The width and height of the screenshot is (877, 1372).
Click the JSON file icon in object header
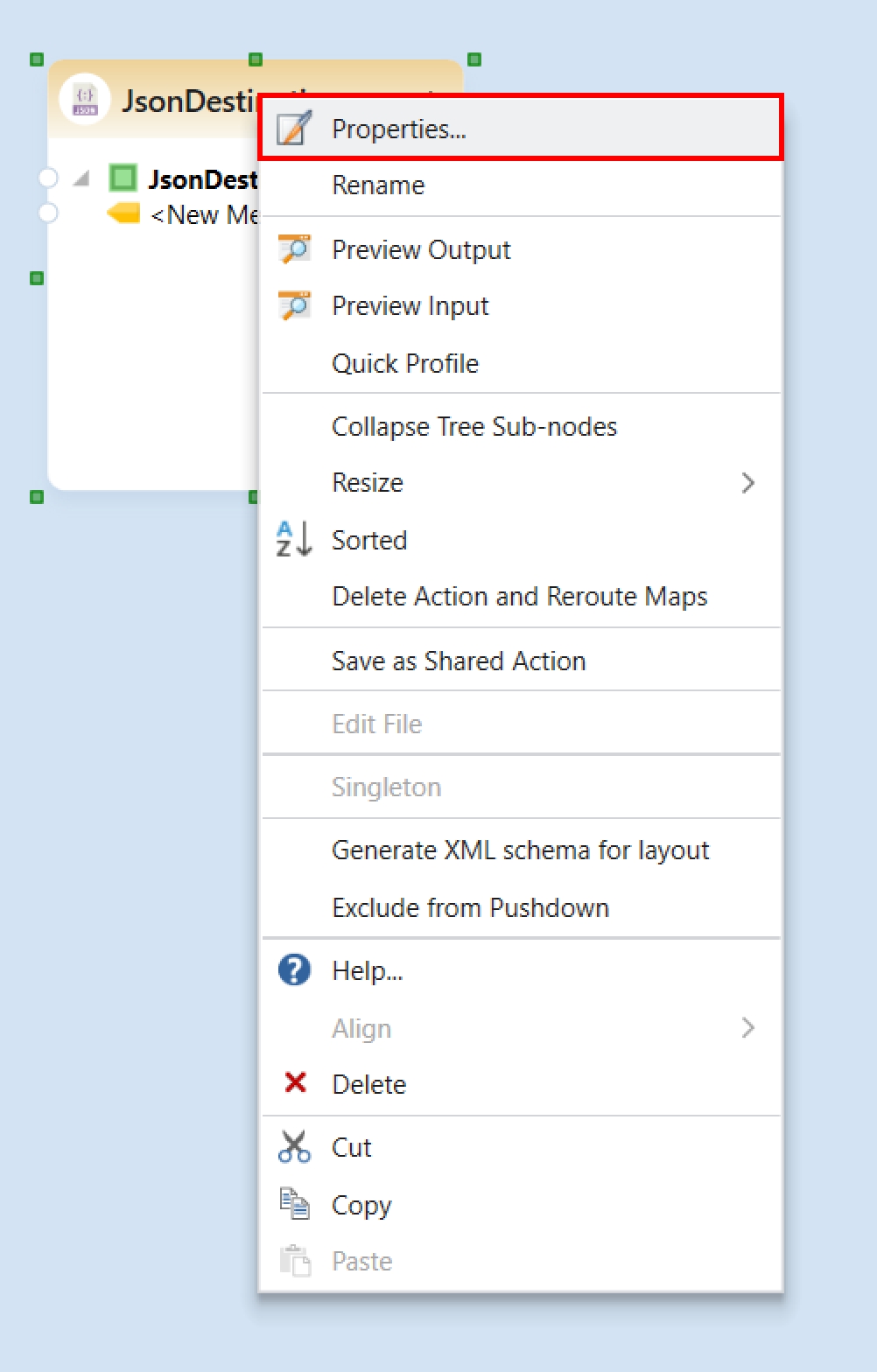pyautogui.click(x=85, y=100)
